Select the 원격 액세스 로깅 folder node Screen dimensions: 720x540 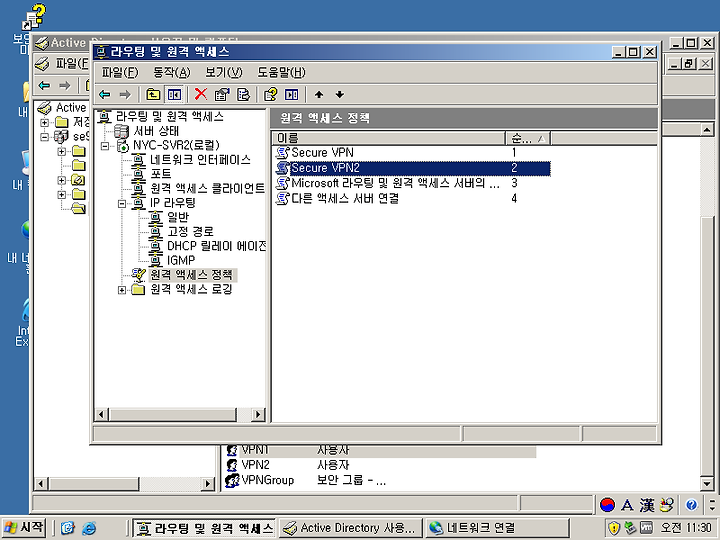coord(182,289)
